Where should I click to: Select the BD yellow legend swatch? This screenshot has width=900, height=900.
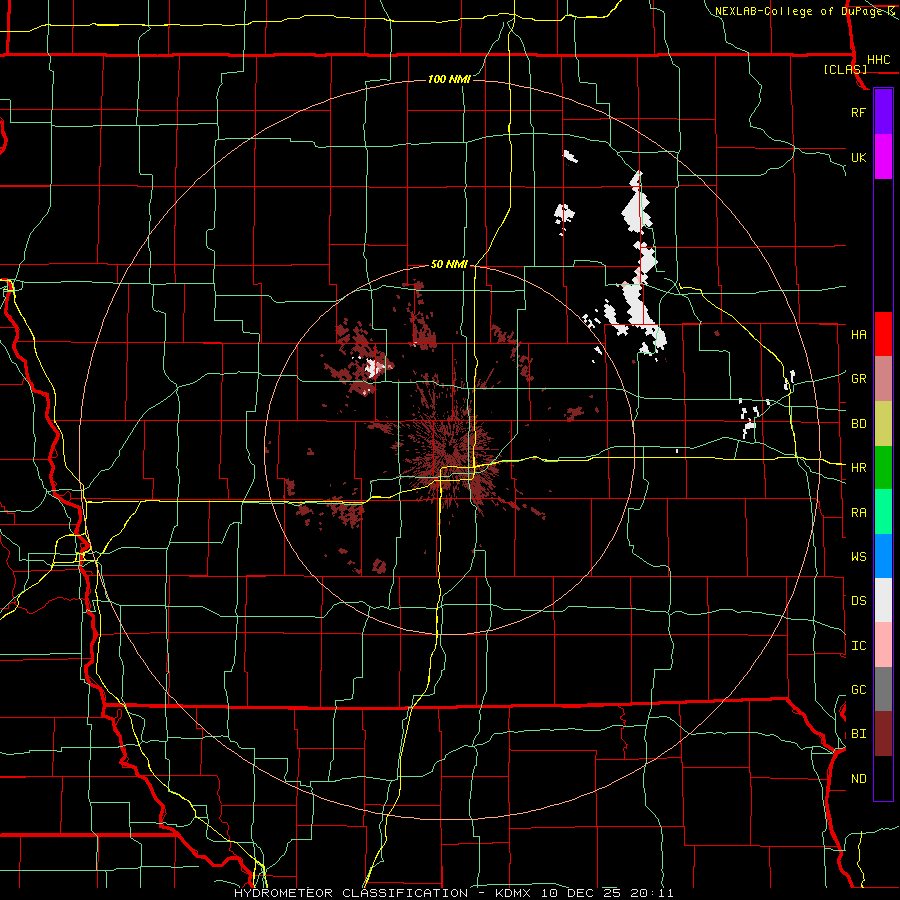point(883,424)
